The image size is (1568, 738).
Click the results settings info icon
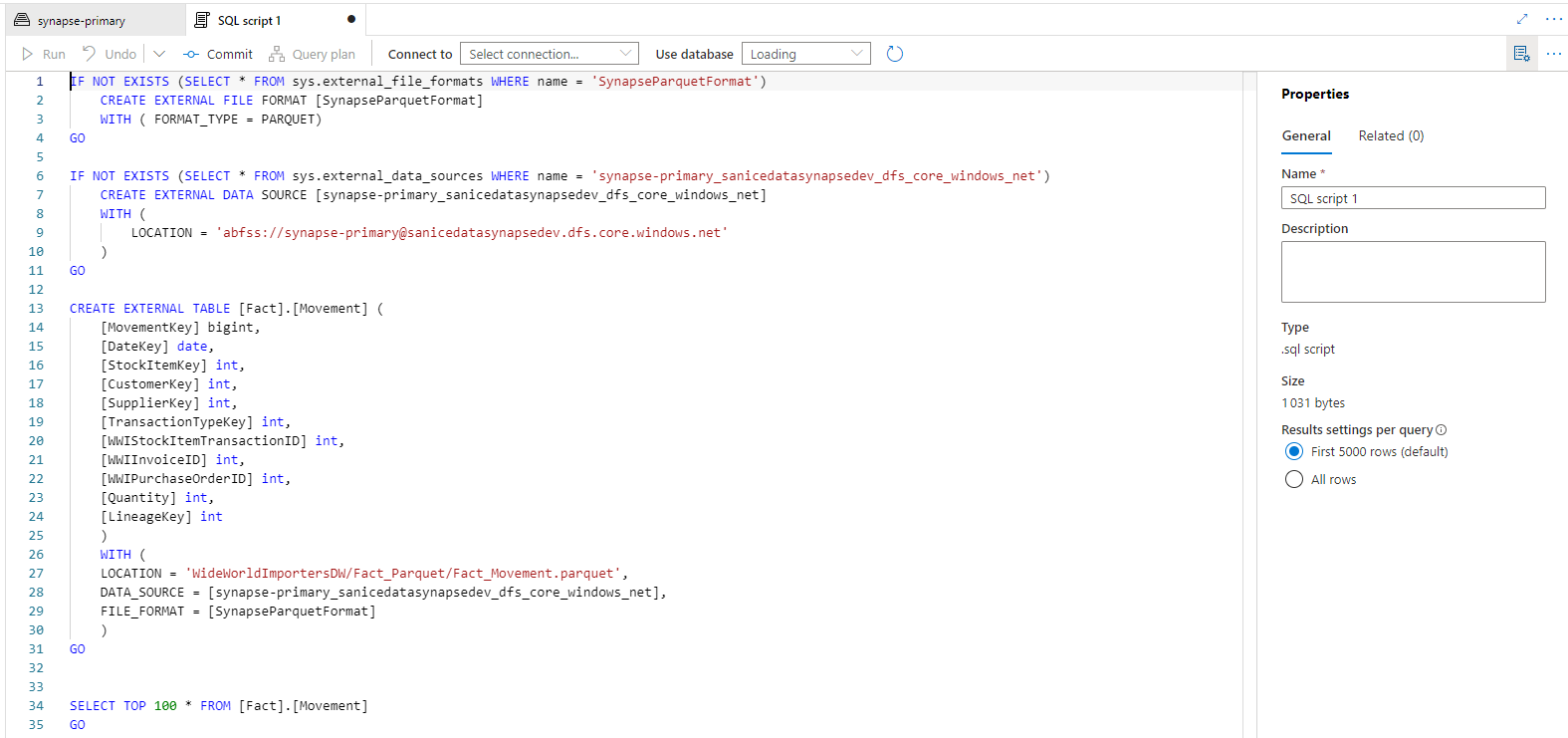coord(1442,430)
